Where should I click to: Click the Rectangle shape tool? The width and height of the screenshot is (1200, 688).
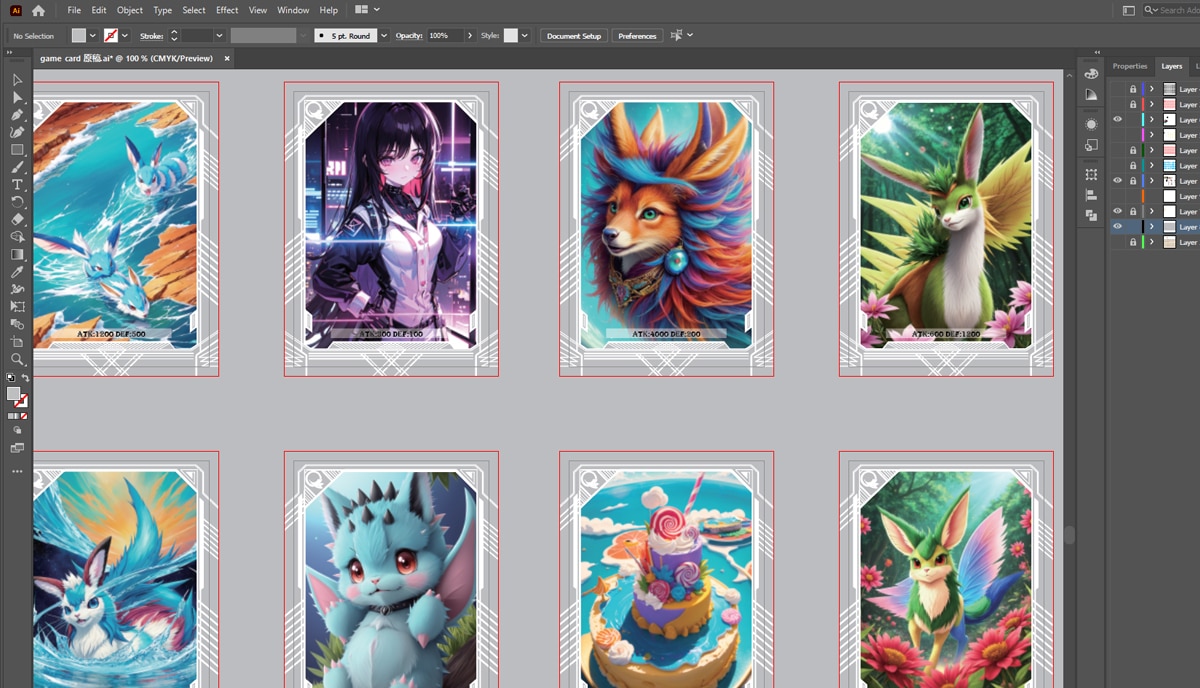click(x=17, y=150)
